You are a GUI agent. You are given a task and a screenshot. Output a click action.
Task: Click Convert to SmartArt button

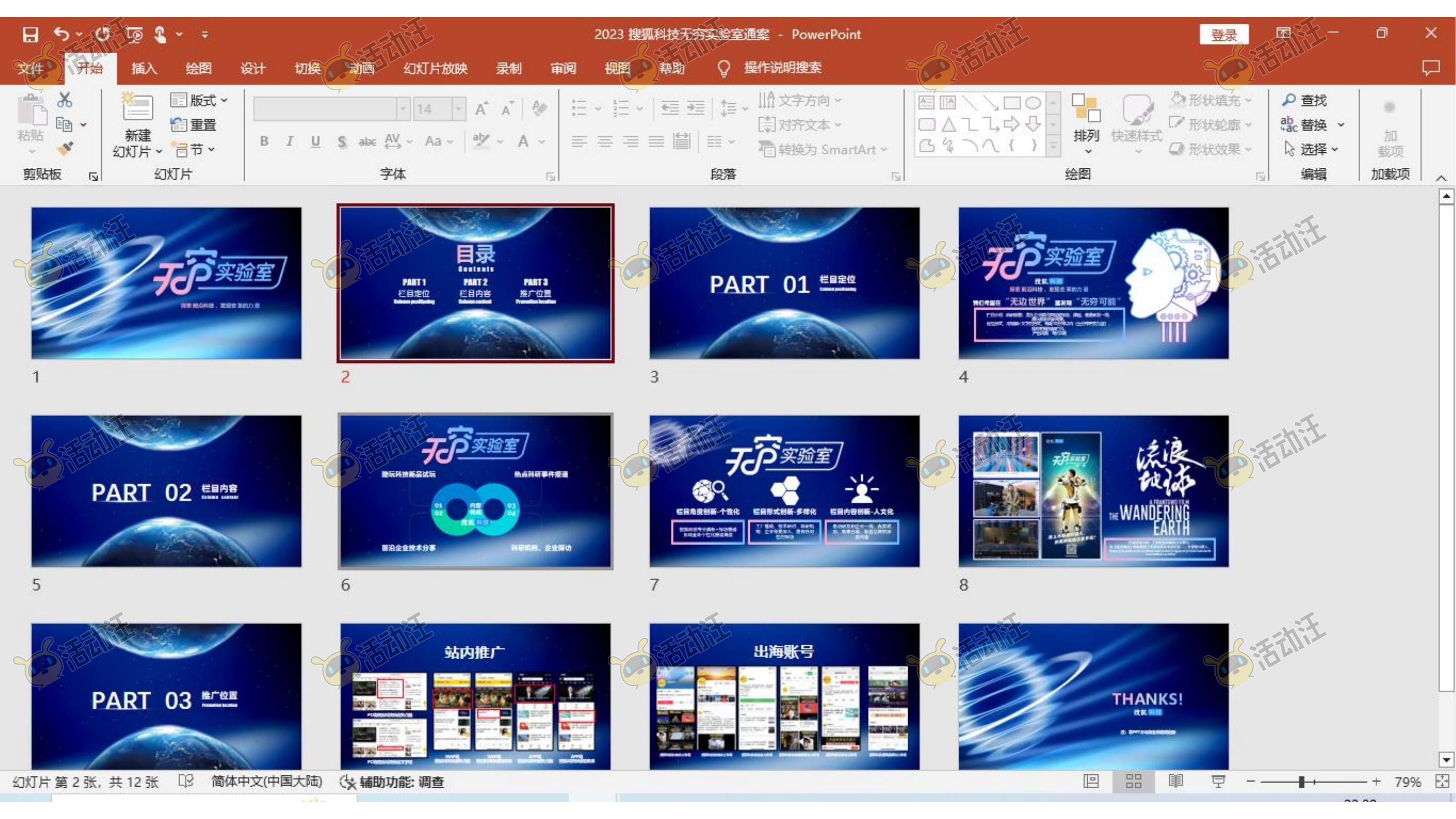click(x=823, y=150)
